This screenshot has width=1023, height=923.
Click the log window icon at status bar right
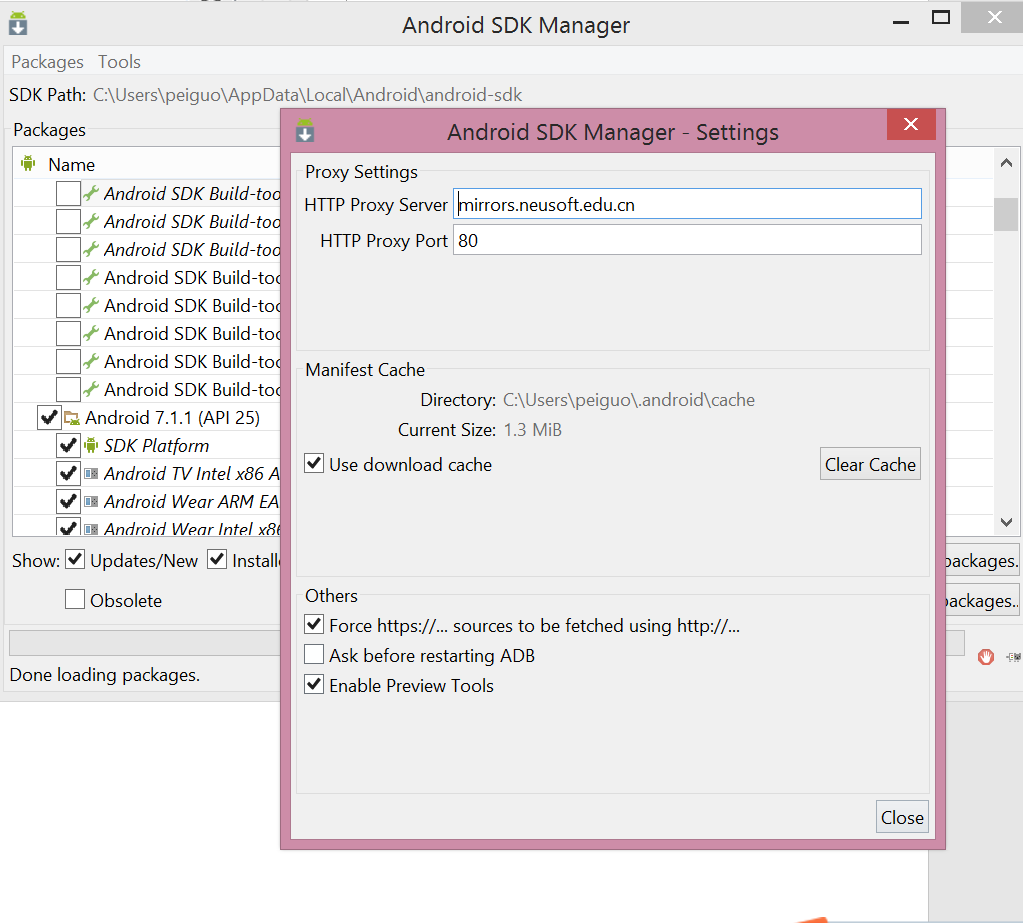pos(1013,657)
